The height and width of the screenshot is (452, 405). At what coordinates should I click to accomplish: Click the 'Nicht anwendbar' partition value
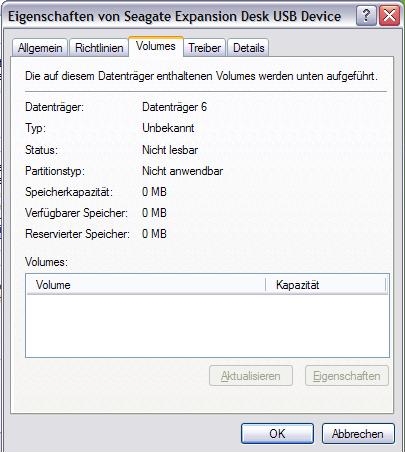[183, 171]
